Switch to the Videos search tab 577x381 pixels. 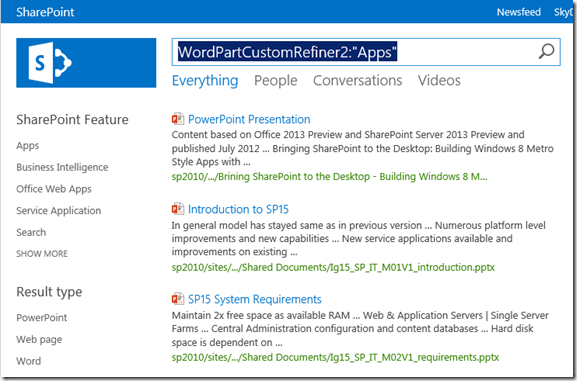pyautogui.click(x=439, y=80)
